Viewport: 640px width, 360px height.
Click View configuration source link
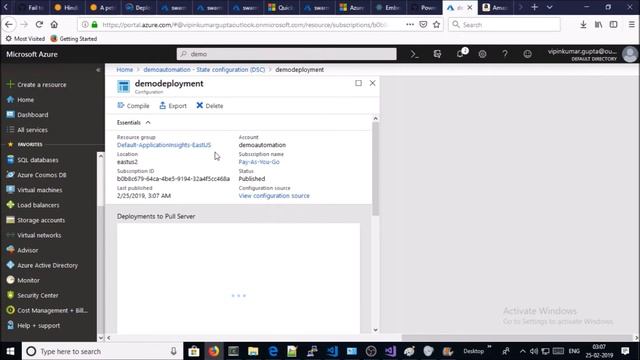[x=274, y=196]
